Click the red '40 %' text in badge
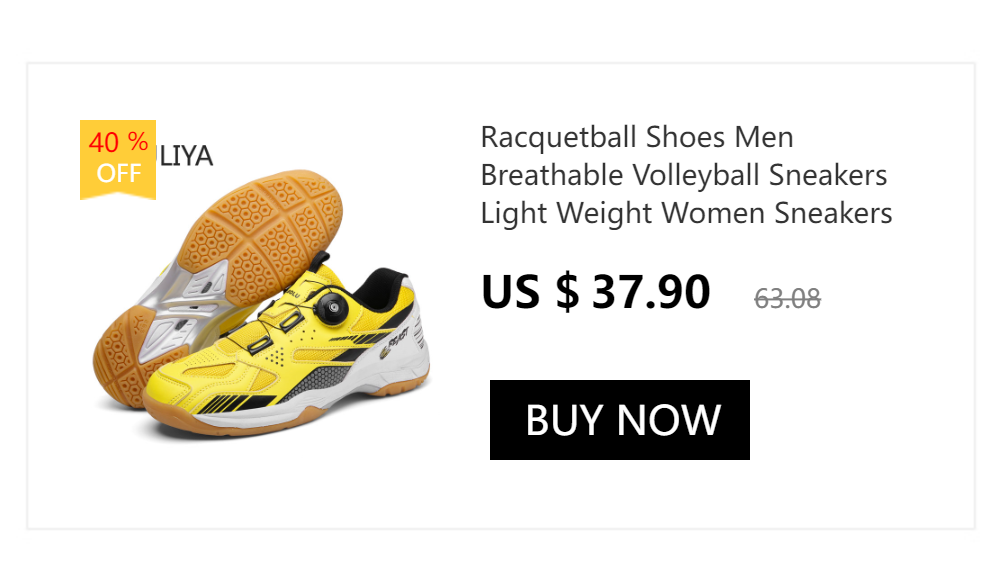The width and height of the screenshot is (1000, 580). [x=119, y=142]
